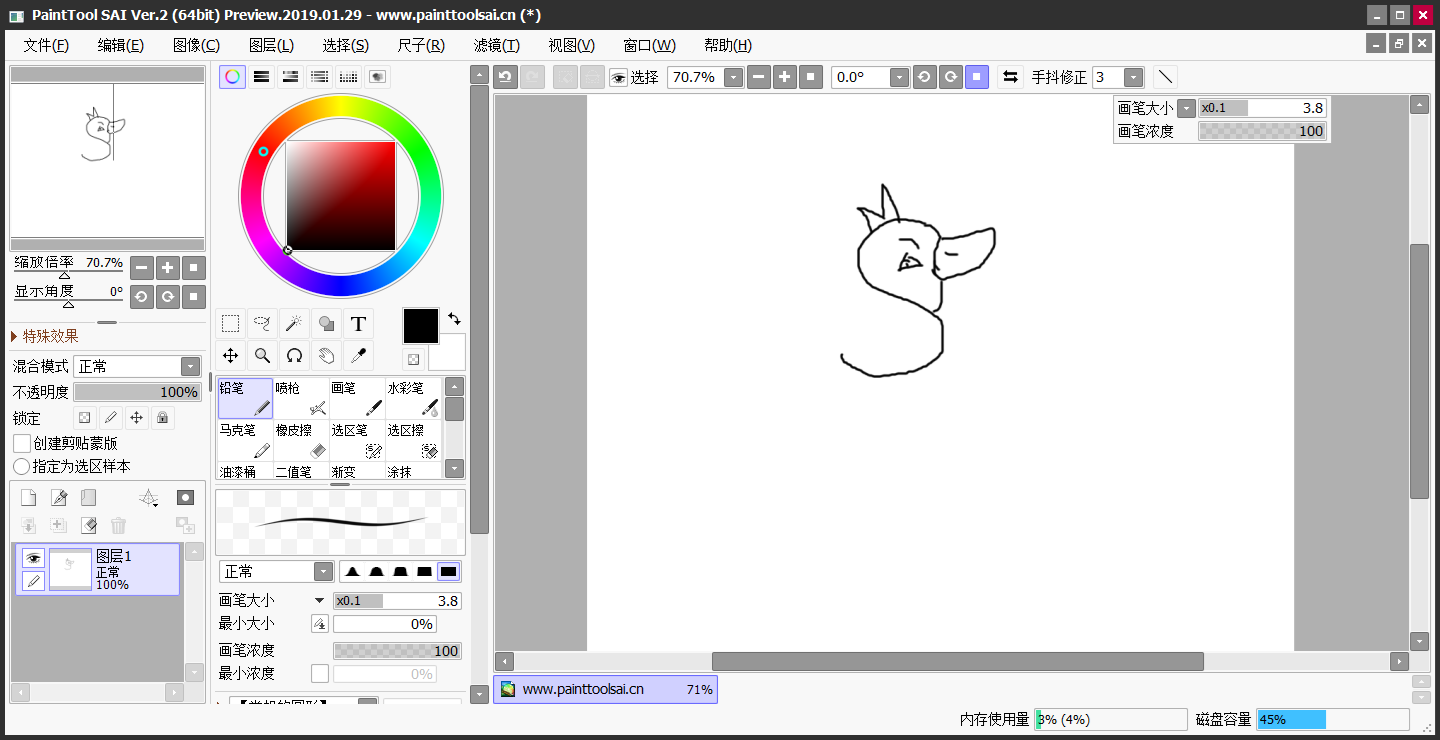Choose the 选区笔 selection pen
Screen dimensions: 1440x740
[357, 440]
